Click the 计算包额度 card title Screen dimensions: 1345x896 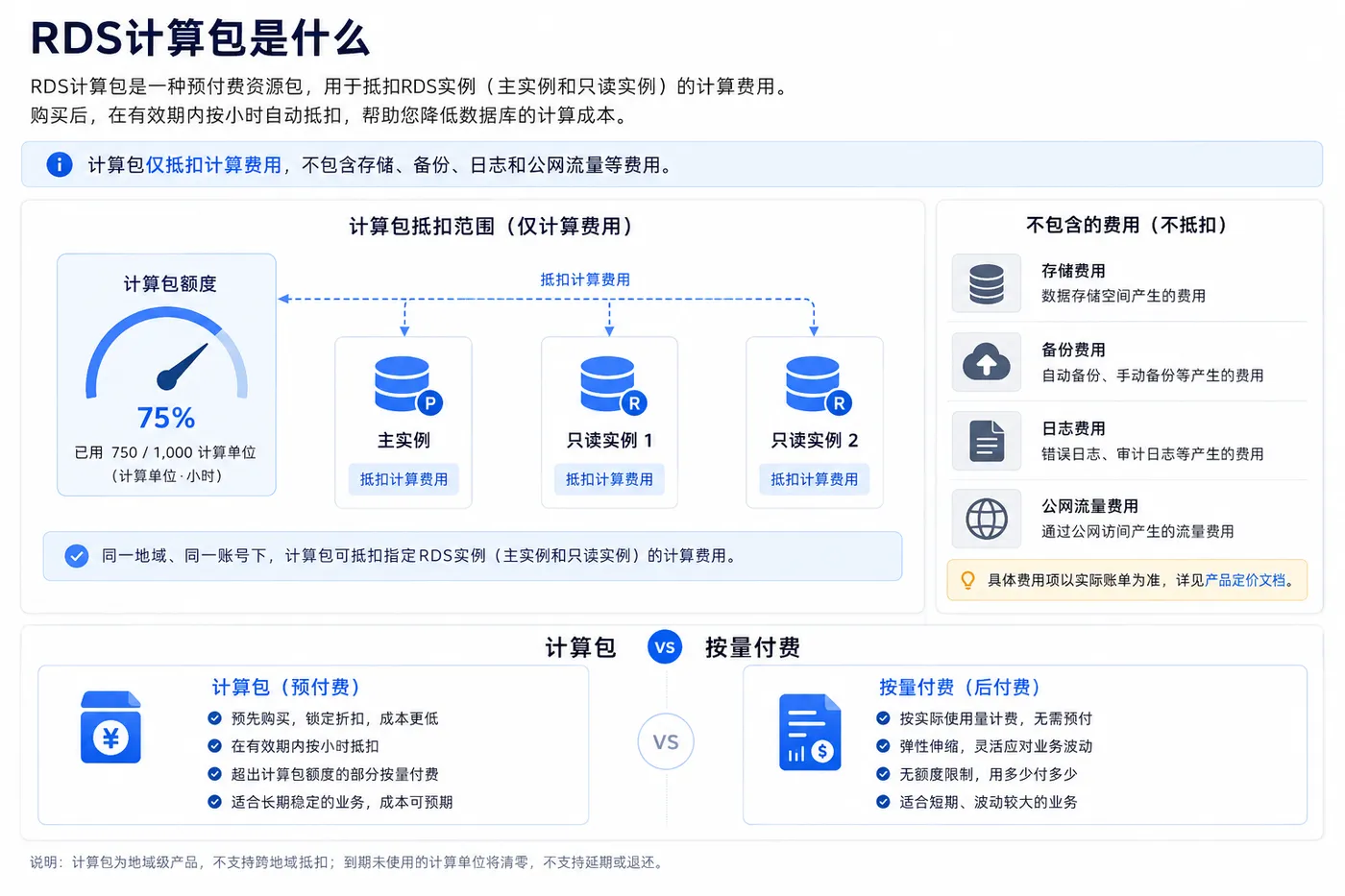(170, 283)
